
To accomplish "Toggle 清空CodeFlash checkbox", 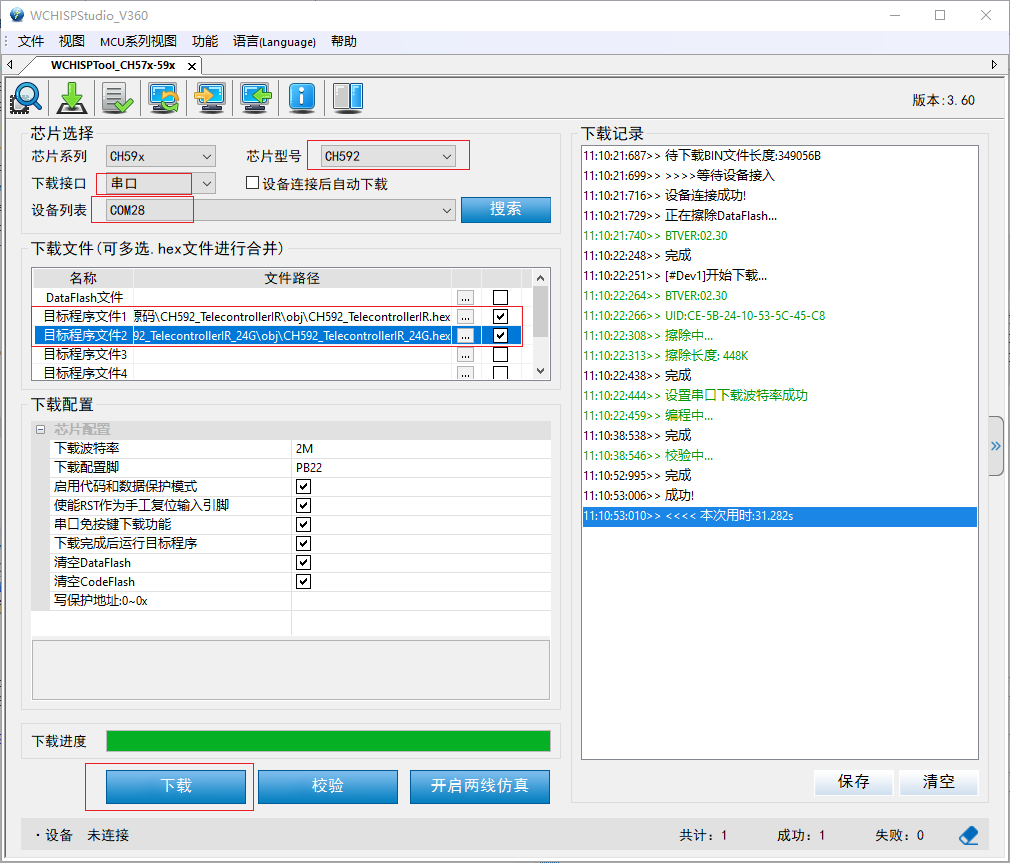I will 303,582.
